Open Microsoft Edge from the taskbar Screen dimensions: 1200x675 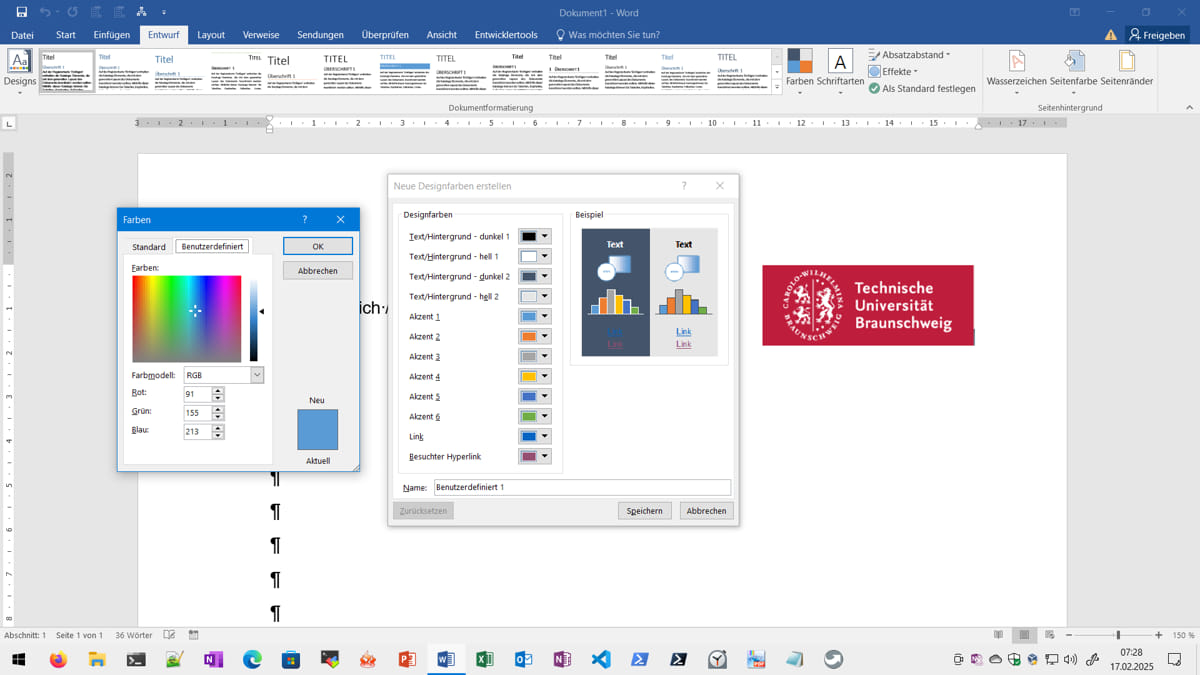252,659
